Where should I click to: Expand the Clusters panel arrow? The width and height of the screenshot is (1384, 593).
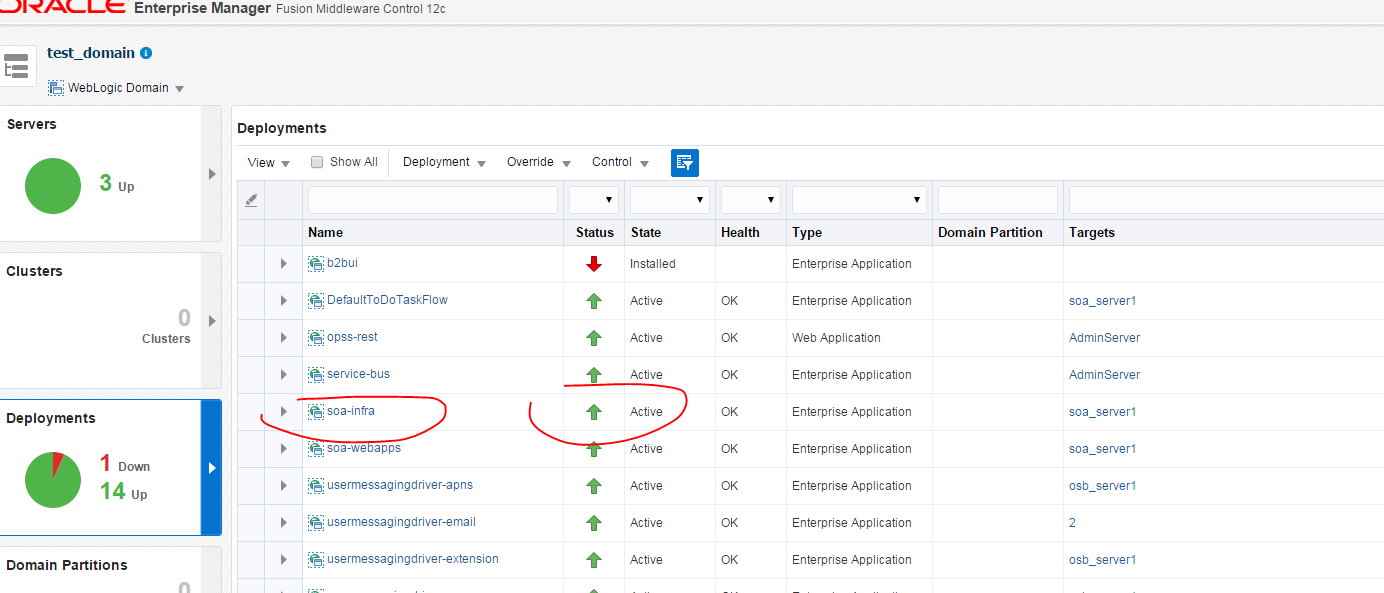coord(211,321)
